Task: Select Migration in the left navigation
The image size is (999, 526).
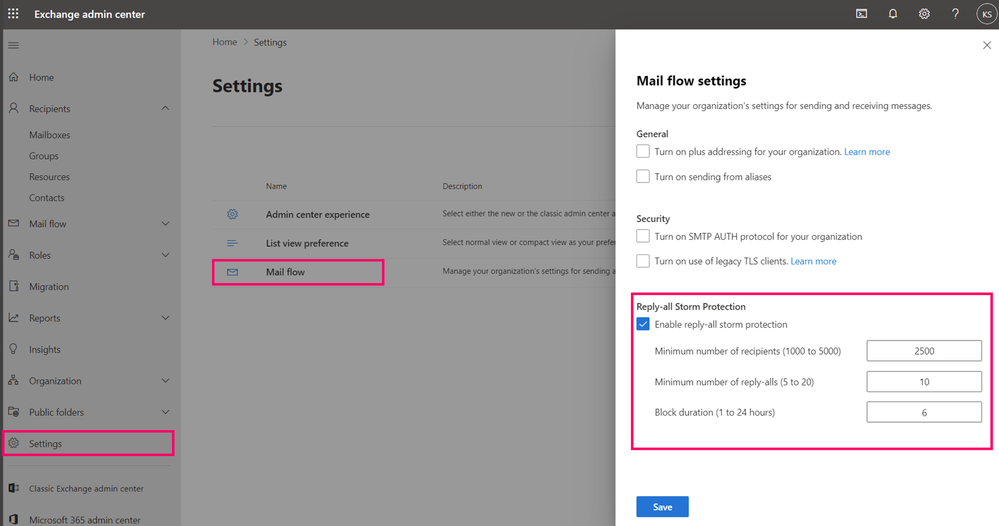Action: [48, 287]
